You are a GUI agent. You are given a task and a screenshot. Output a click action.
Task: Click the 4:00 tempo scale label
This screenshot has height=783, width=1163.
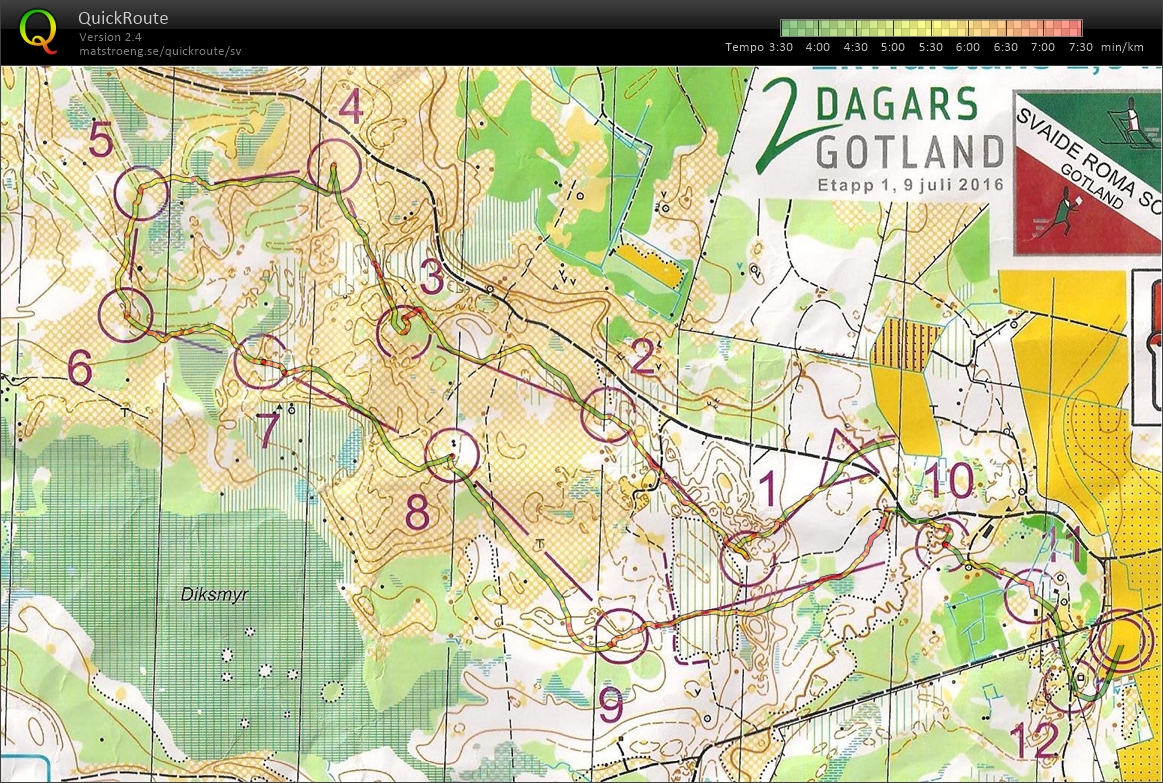(x=817, y=47)
